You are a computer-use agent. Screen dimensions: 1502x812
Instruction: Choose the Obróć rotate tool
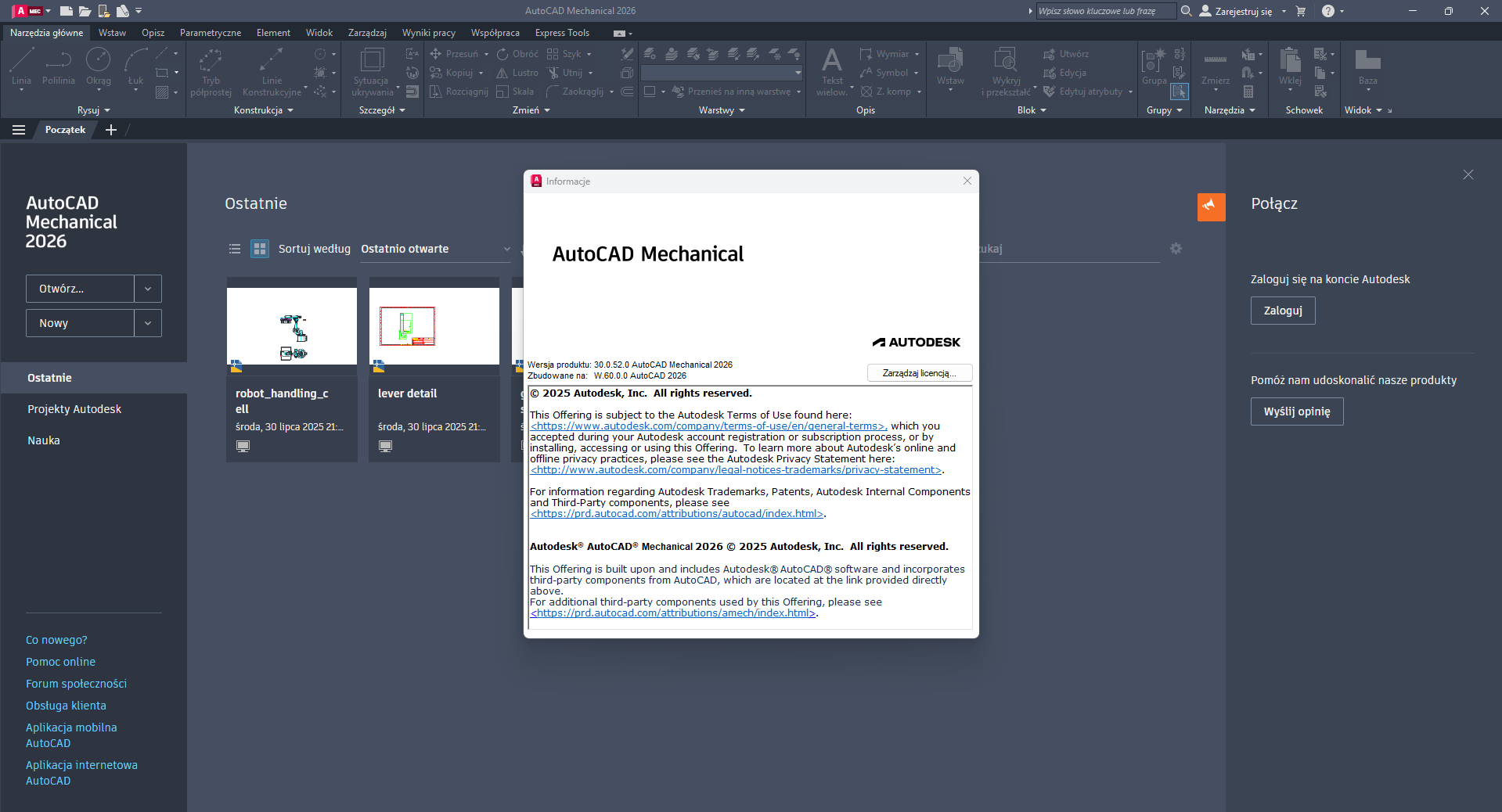tap(517, 54)
